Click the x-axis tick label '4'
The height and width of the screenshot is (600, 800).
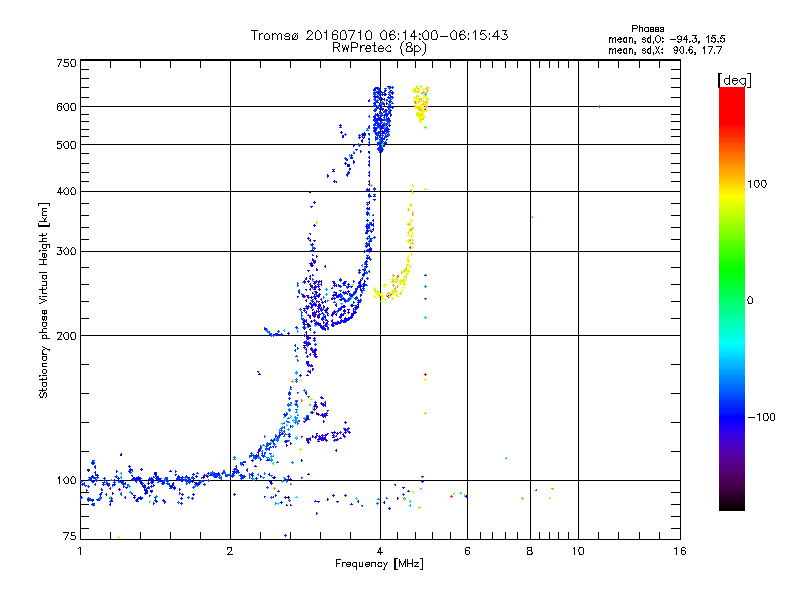pos(380,551)
